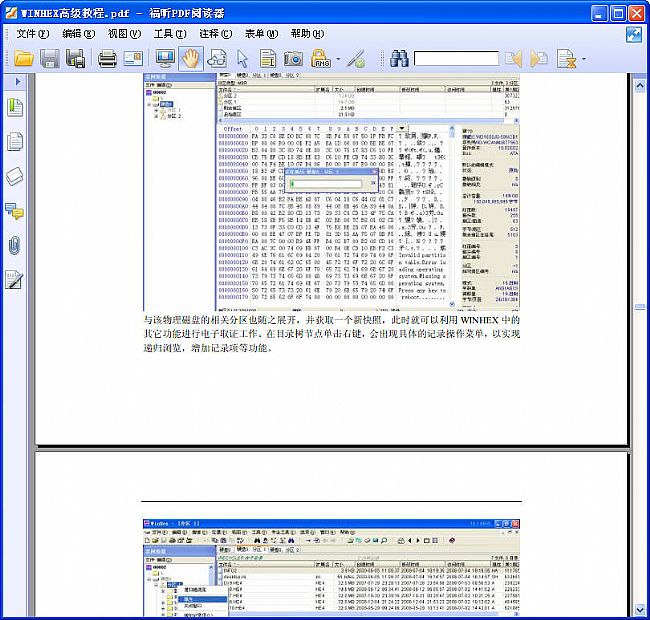This screenshot has height=620, width=650.
Task: Click the Save floppy disk icon
Action: (50, 58)
